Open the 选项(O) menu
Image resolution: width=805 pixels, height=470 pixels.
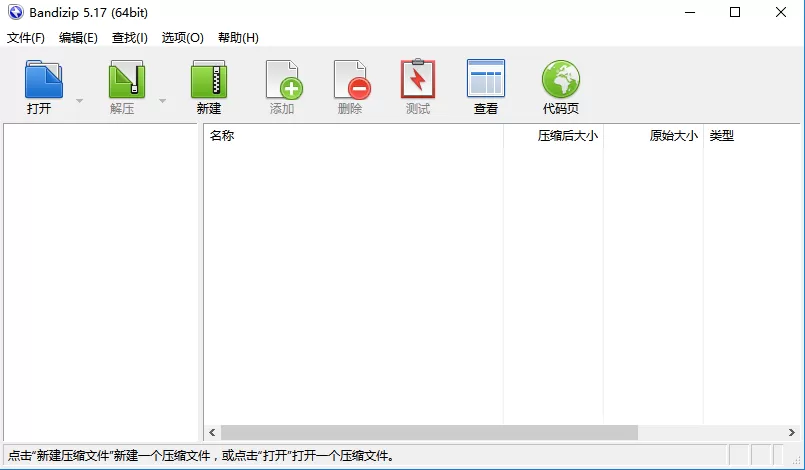pyautogui.click(x=183, y=37)
